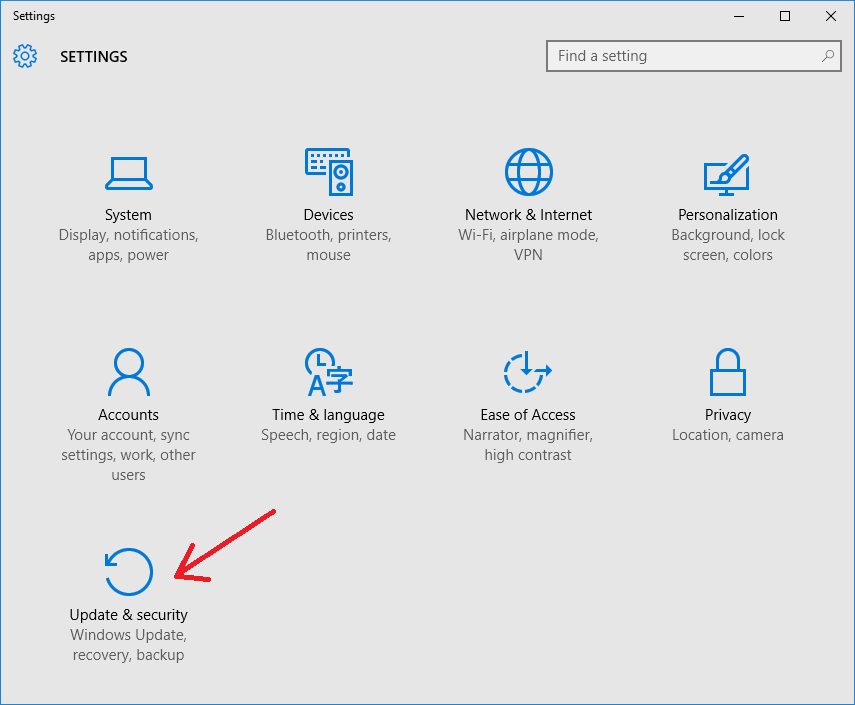Open the Personalization paintbrush monitor icon

pyautogui.click(x=727, y=174)
